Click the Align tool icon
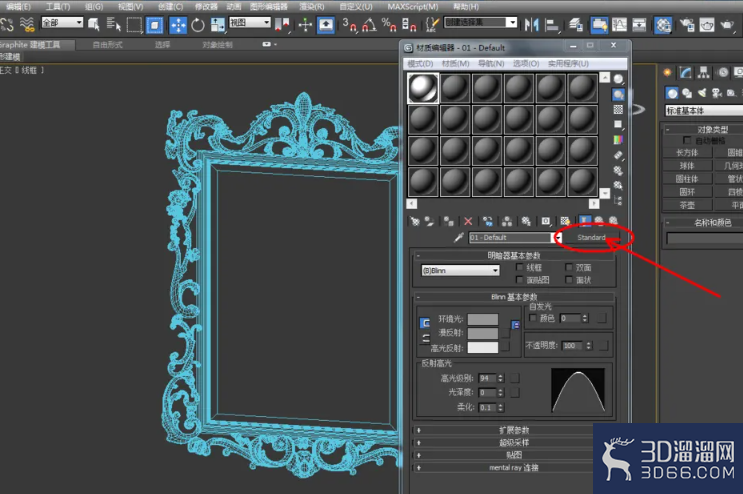 552,25
